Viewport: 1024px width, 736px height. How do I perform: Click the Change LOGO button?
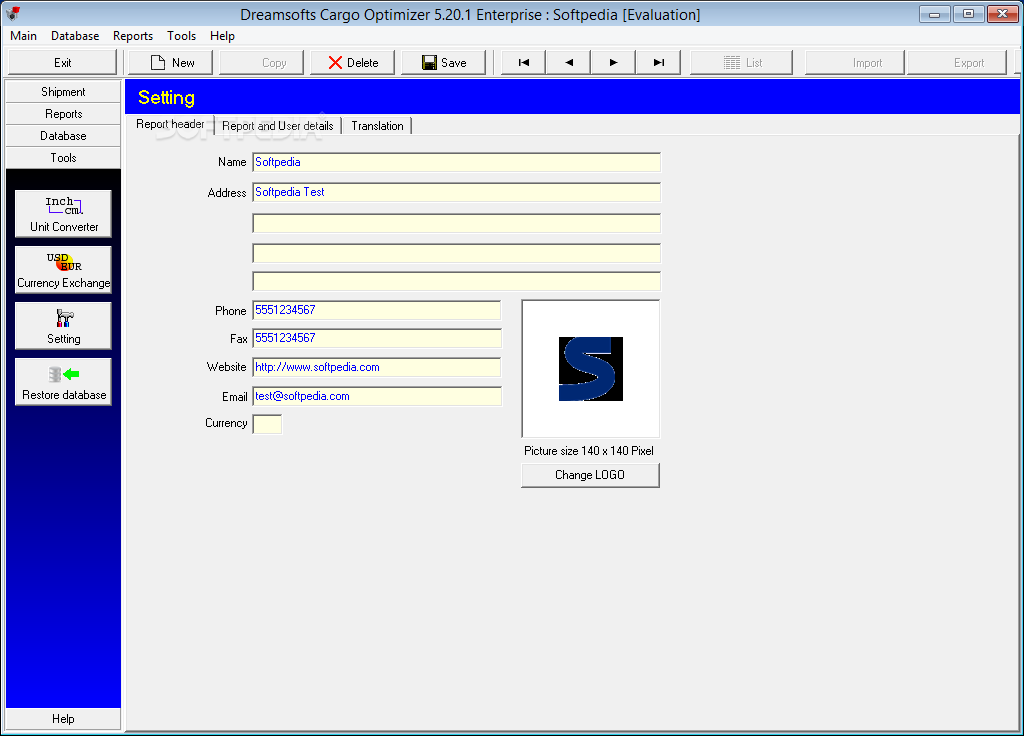point(590,475)
